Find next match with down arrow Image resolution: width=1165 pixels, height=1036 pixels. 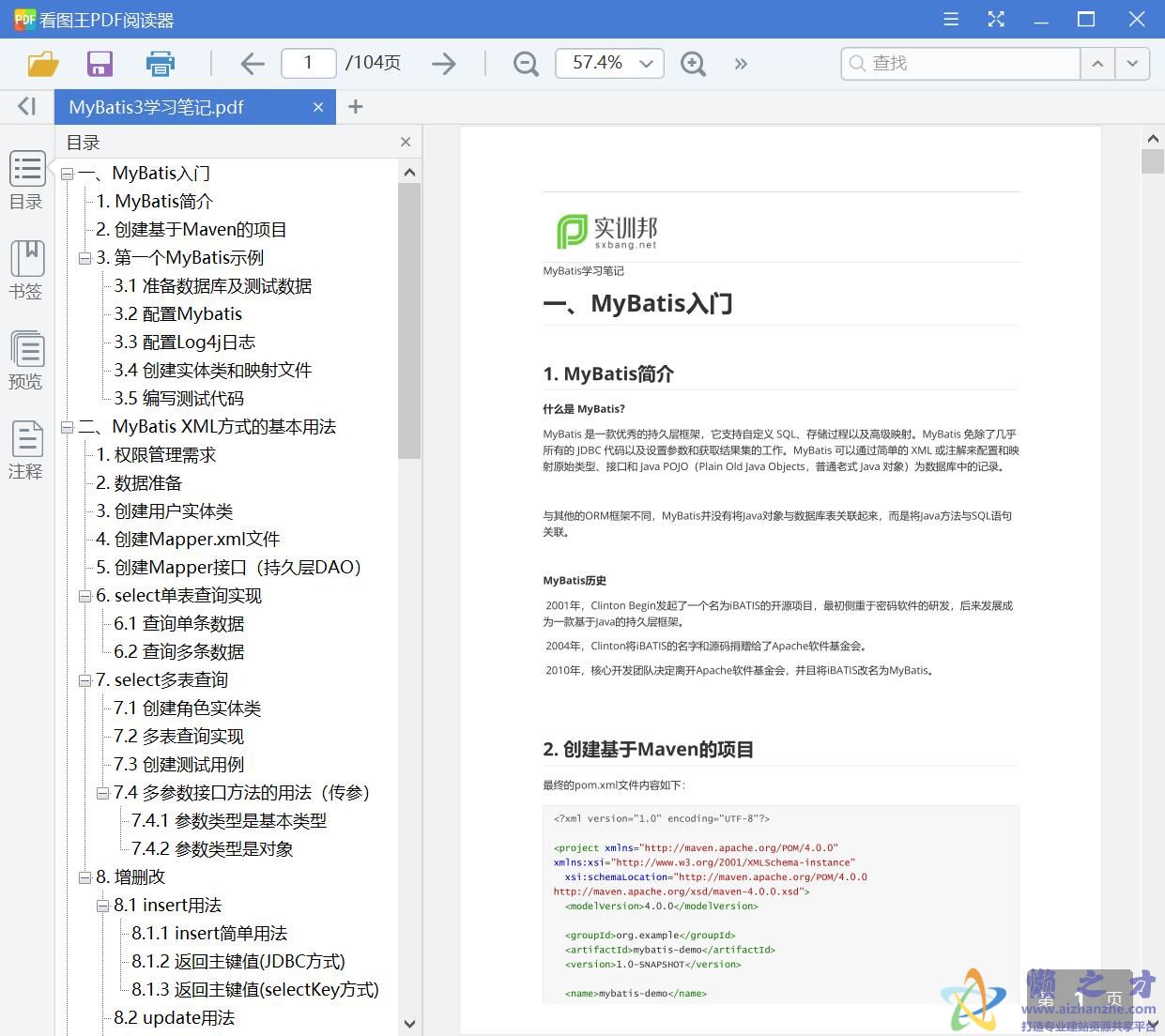(x=1132, y=64)
